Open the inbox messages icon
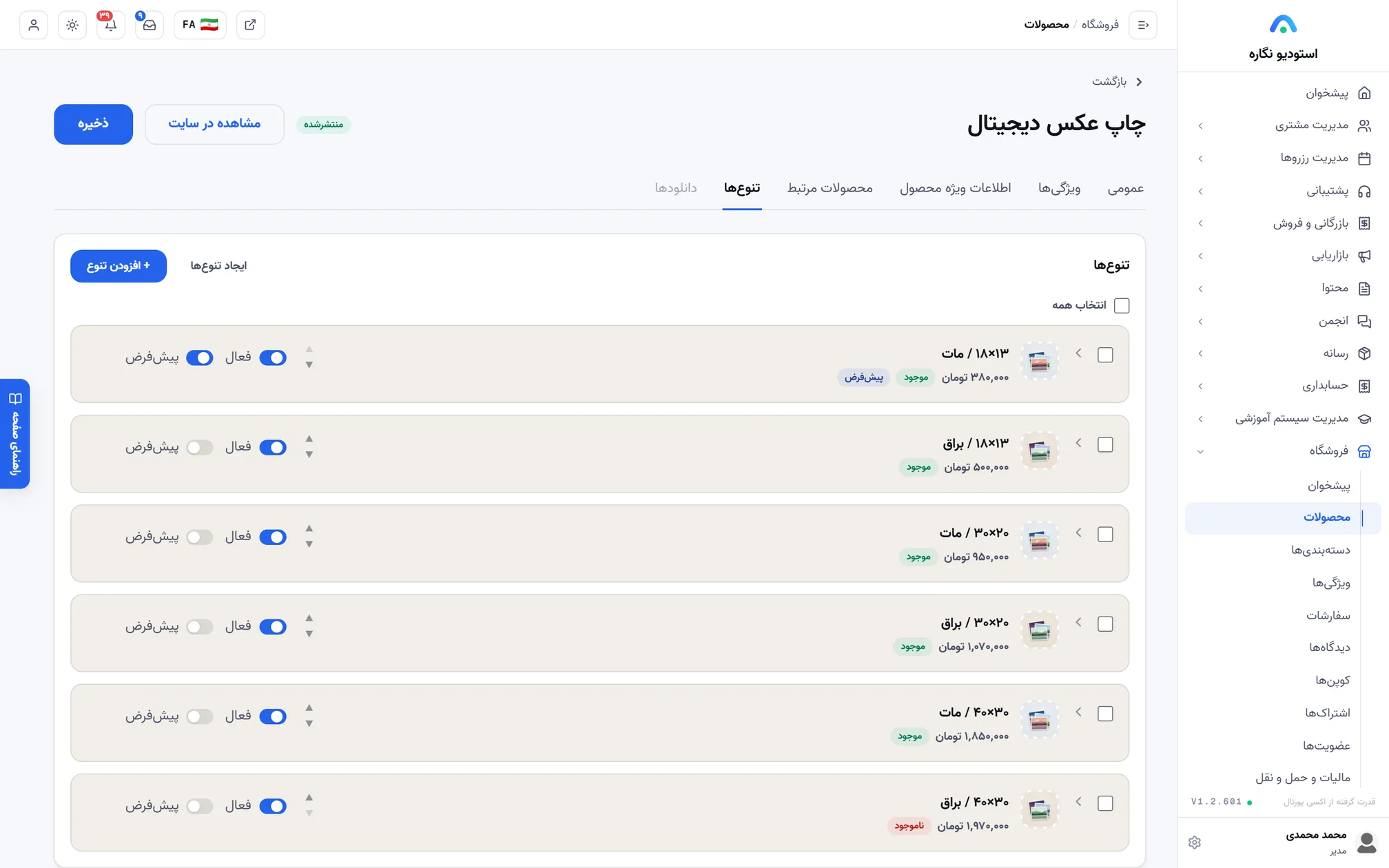 (x=150, y=25)
